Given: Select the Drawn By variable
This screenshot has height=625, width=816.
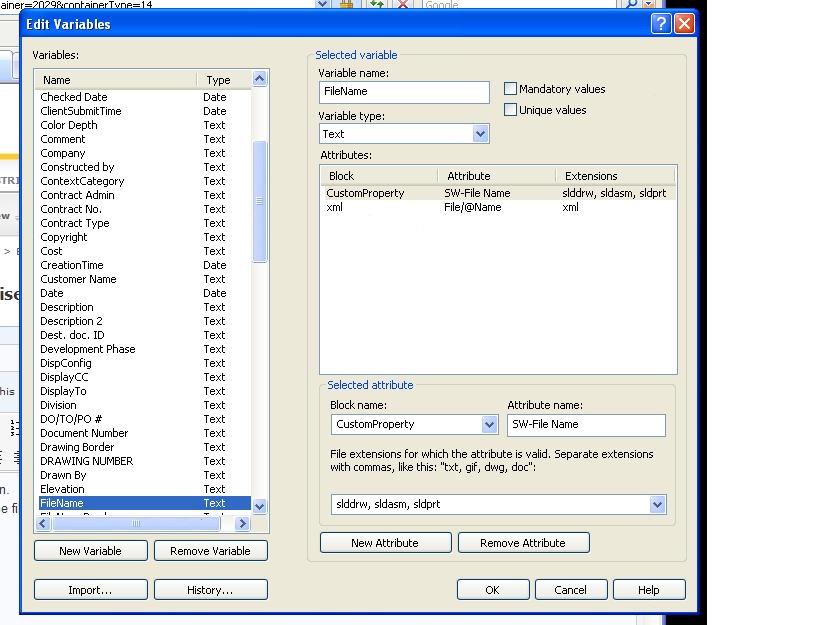Looking at the screenshot, I should (144, 476).
